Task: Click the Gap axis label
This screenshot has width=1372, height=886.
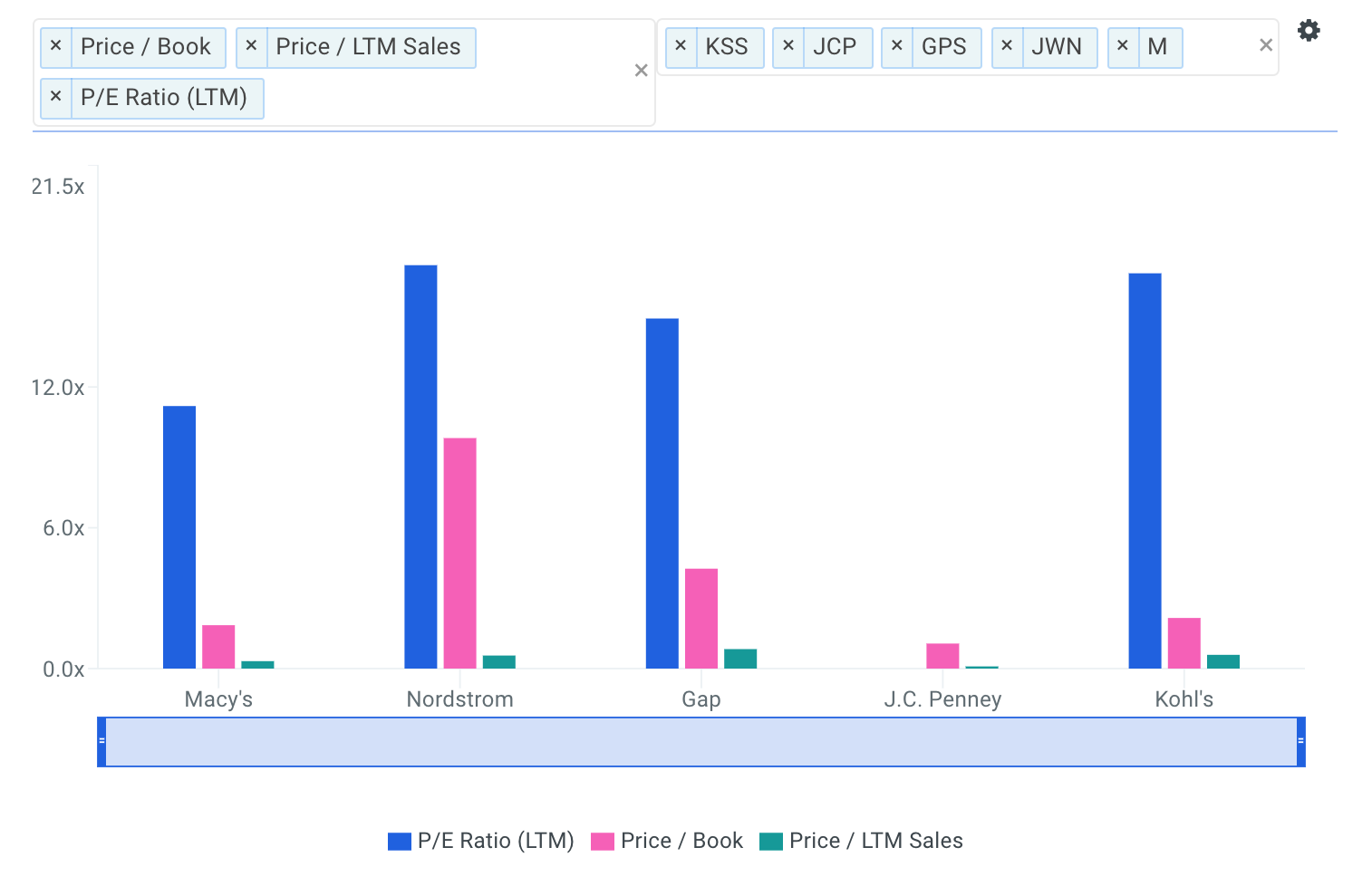Action: pyautogui.click(x=701, y=699)
